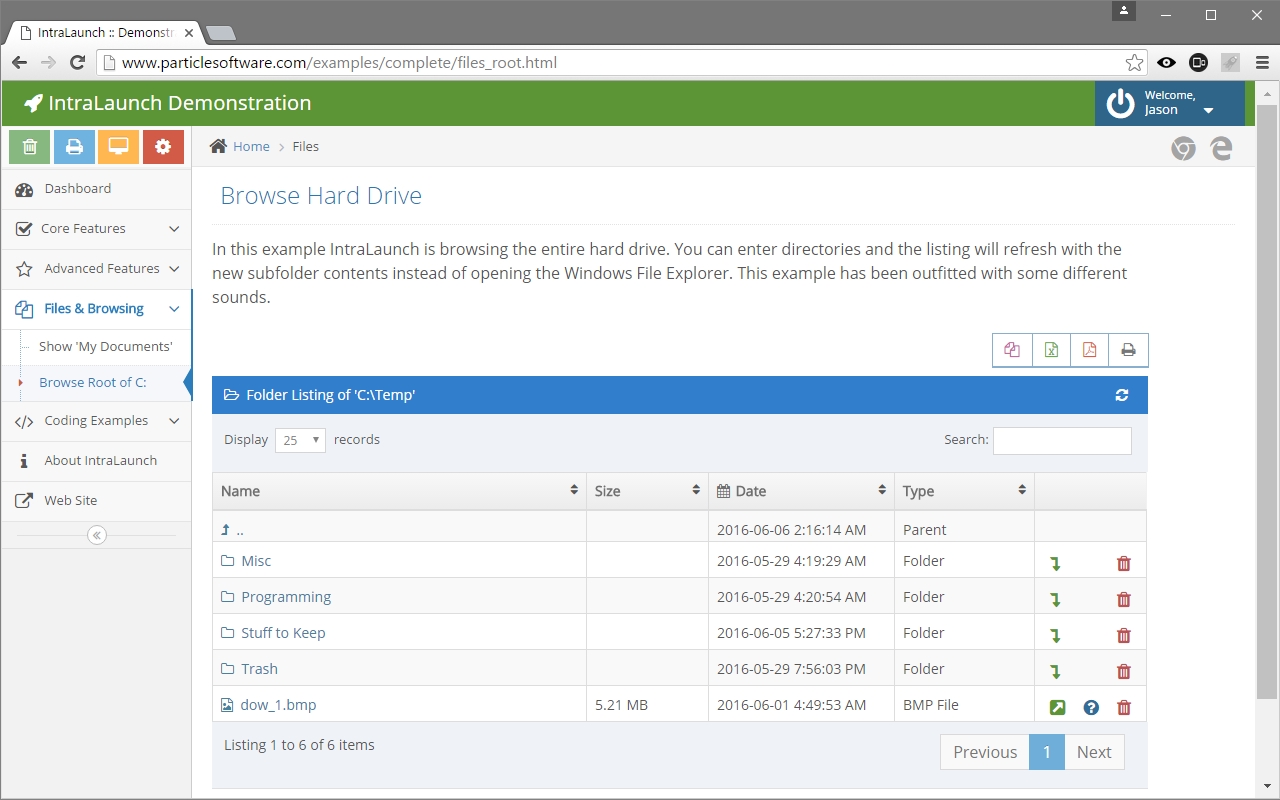Refresh the folder listing icon

tap(1122, 395)
